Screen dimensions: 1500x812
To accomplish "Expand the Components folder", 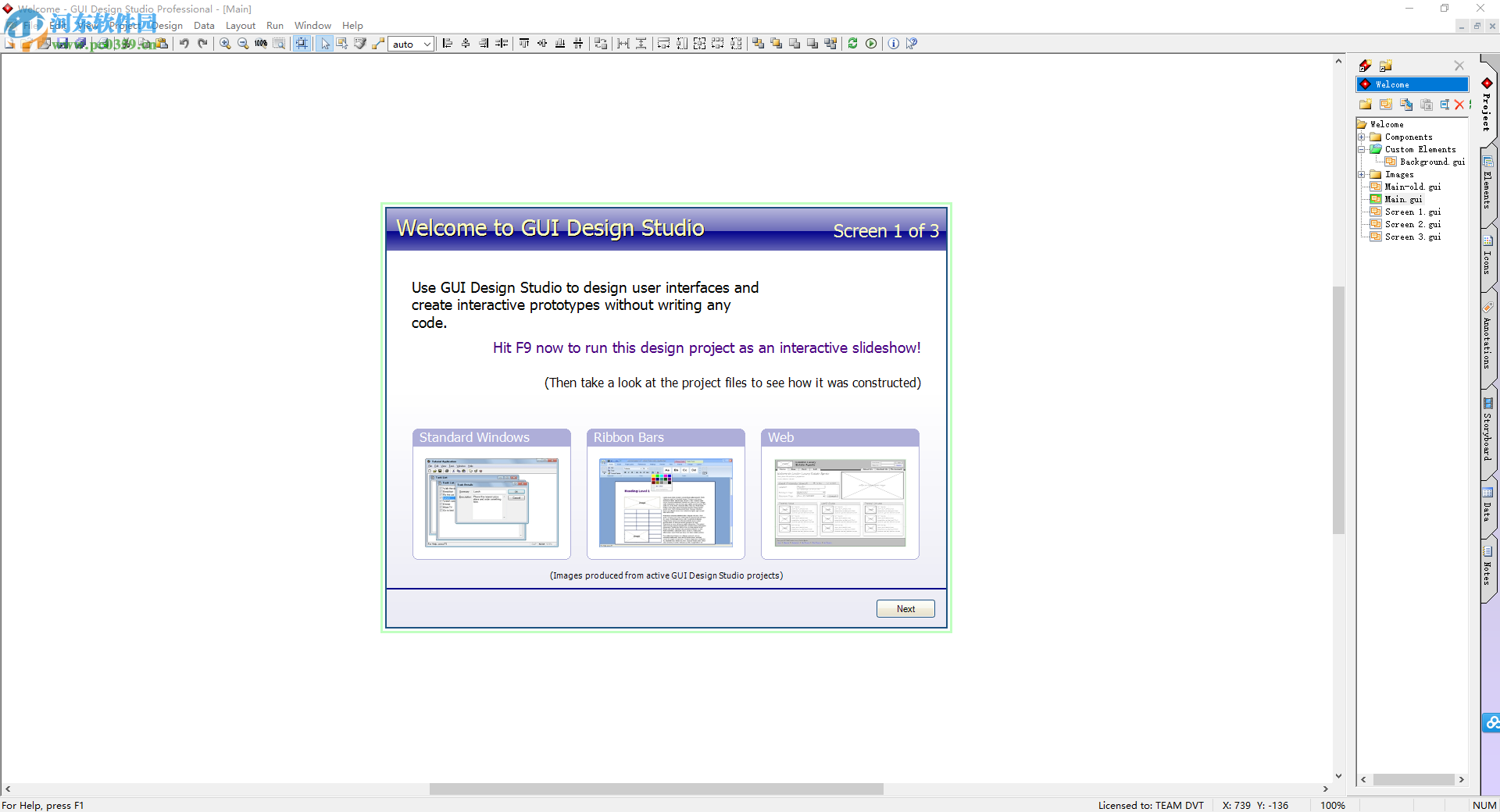I will [x=1362, y=137].
